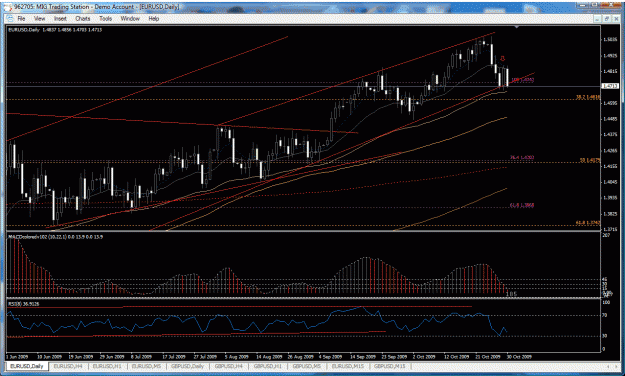Click the current price label 1.4713
Screen dimensions: 625x376
(610, 86)
